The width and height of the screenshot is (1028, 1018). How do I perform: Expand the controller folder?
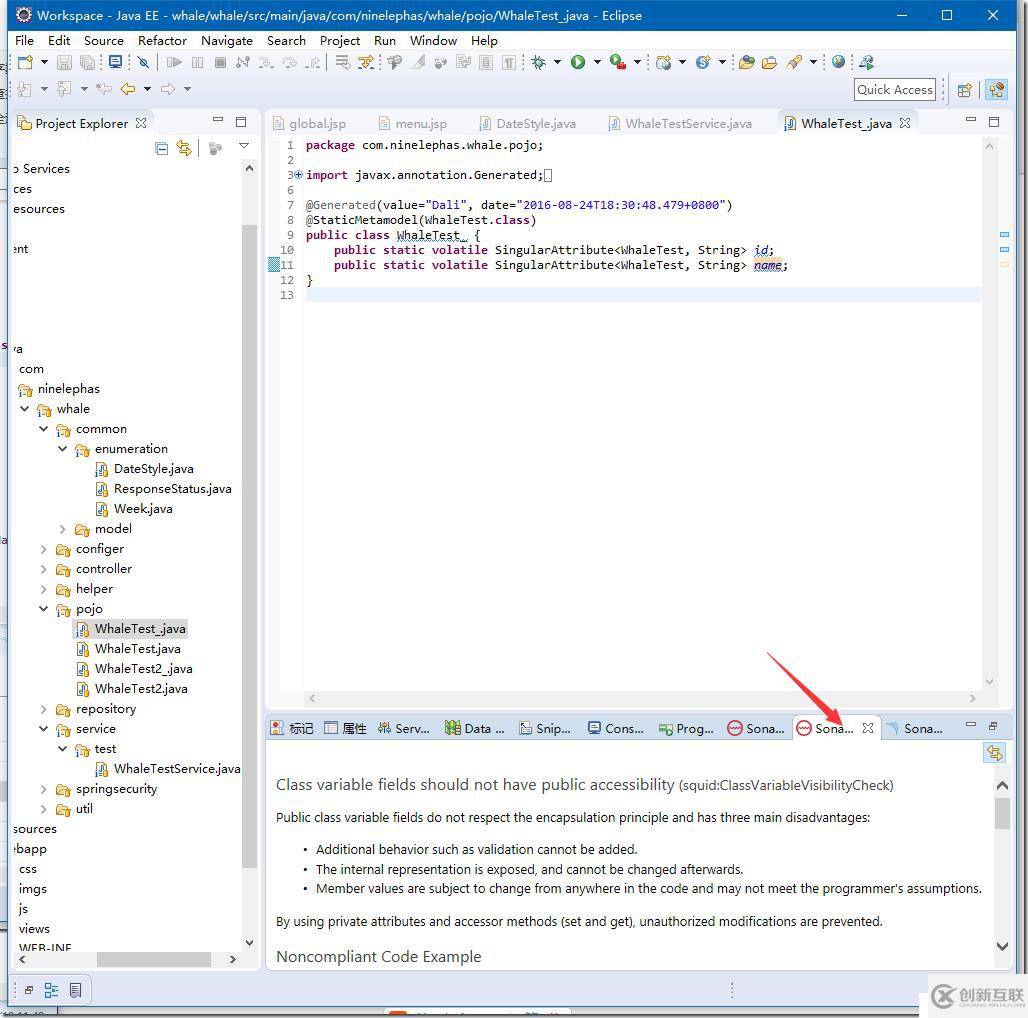pos(43,569)
